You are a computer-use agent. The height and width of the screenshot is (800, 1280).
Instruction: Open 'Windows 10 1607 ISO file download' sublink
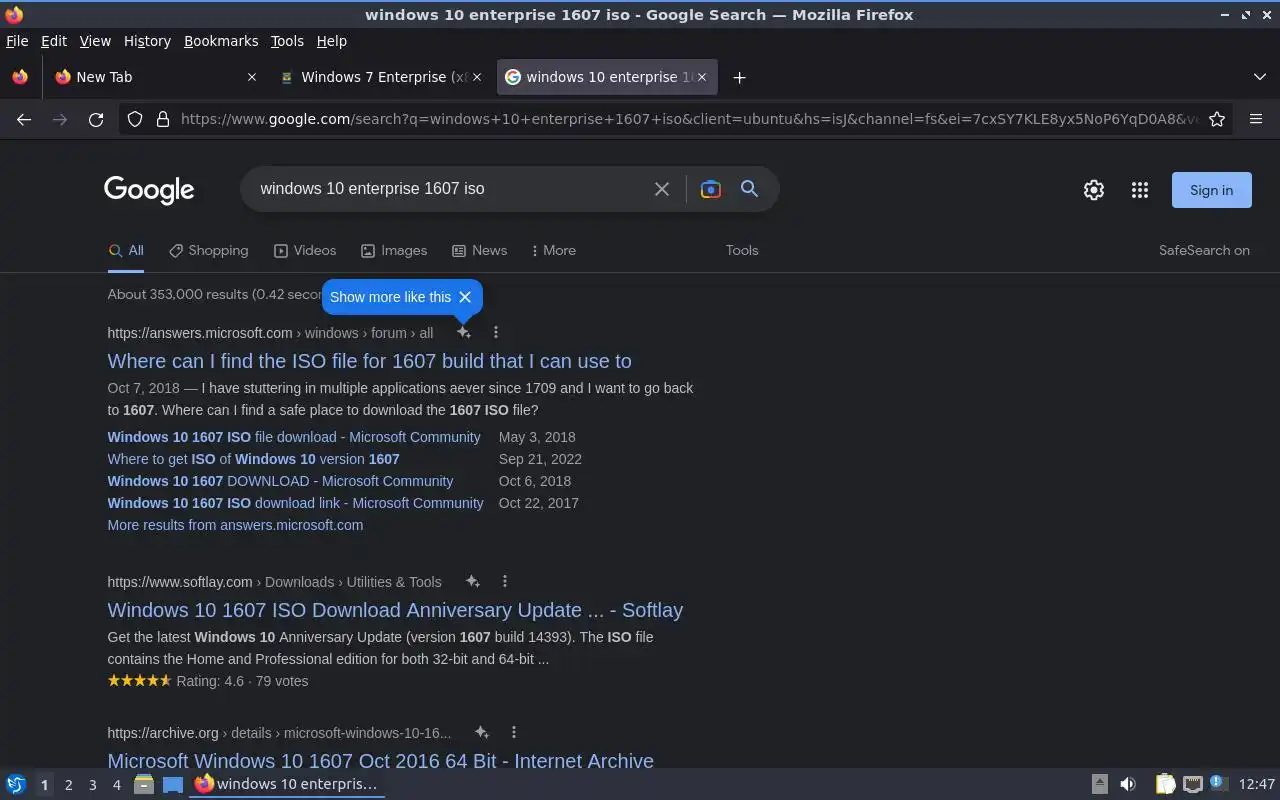pyautogui.click(x=294, y=437)
